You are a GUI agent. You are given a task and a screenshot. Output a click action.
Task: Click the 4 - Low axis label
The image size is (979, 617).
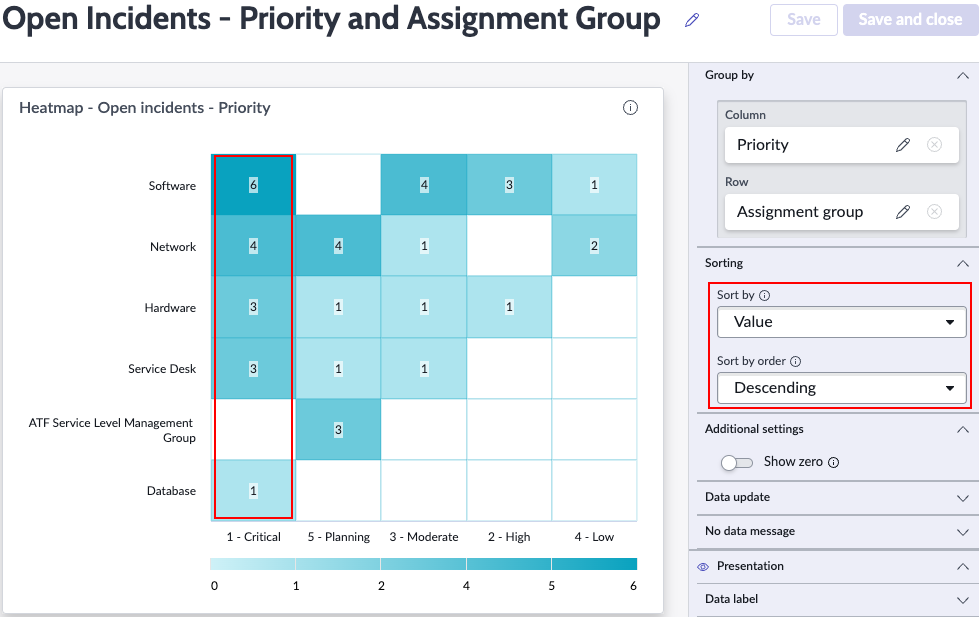[594, 537]
